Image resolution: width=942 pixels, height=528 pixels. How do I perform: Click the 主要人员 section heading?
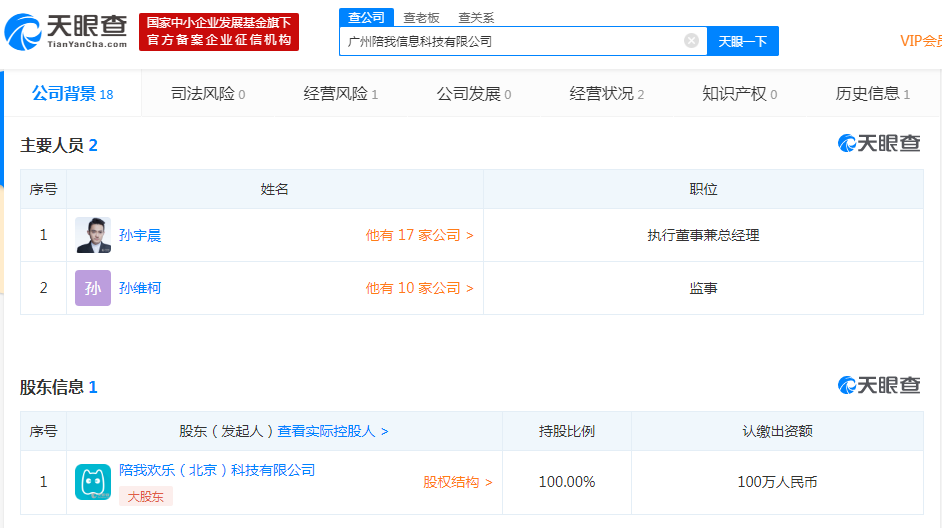coord(59,145)
